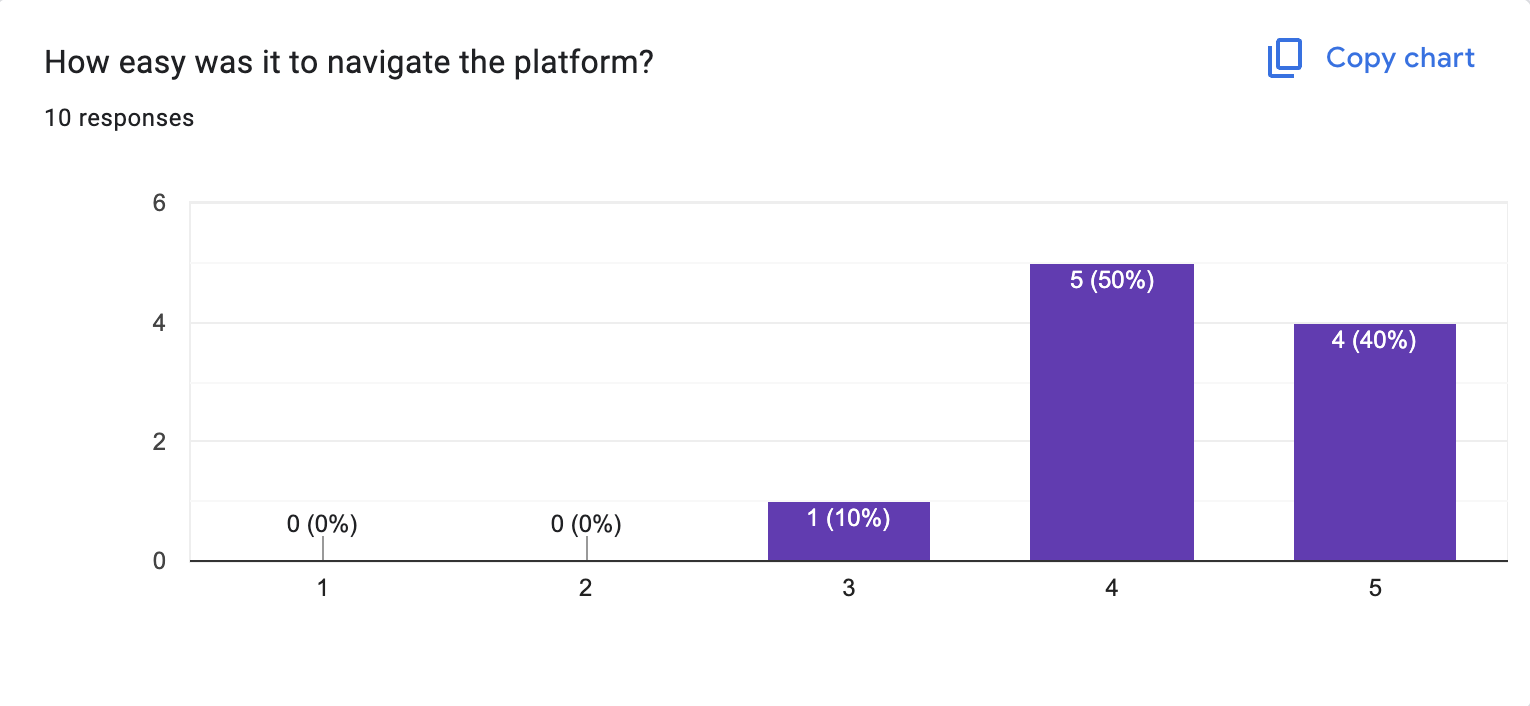The width and height of the screenshot is (1530, 706).
Task: Click y-axis value 6
Action: 158,203
